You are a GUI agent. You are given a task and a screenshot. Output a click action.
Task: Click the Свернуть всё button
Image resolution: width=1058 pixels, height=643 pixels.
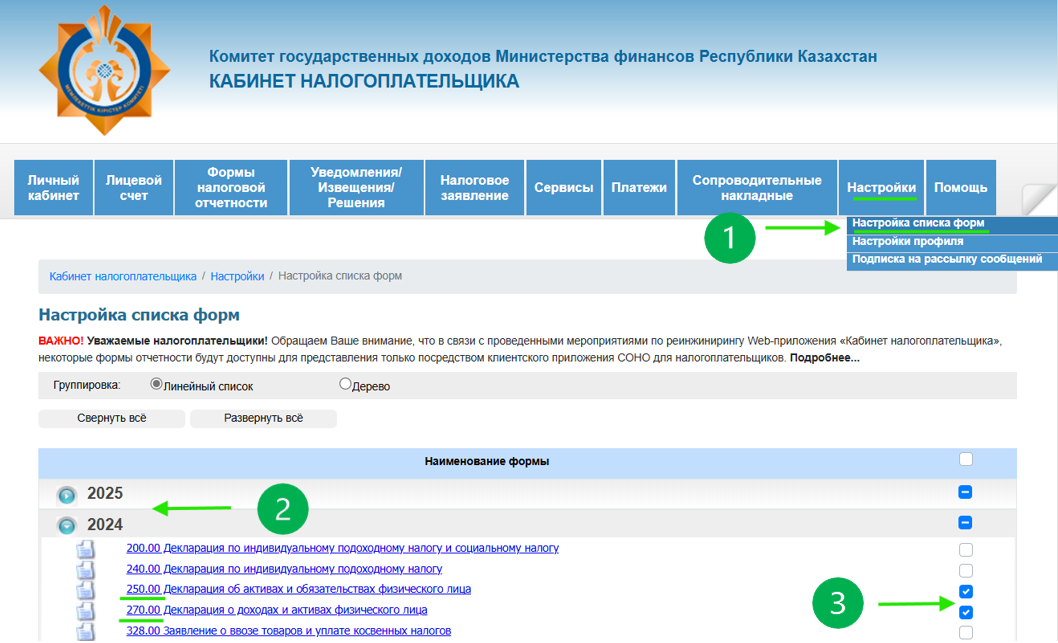click(x=111, y=418)
